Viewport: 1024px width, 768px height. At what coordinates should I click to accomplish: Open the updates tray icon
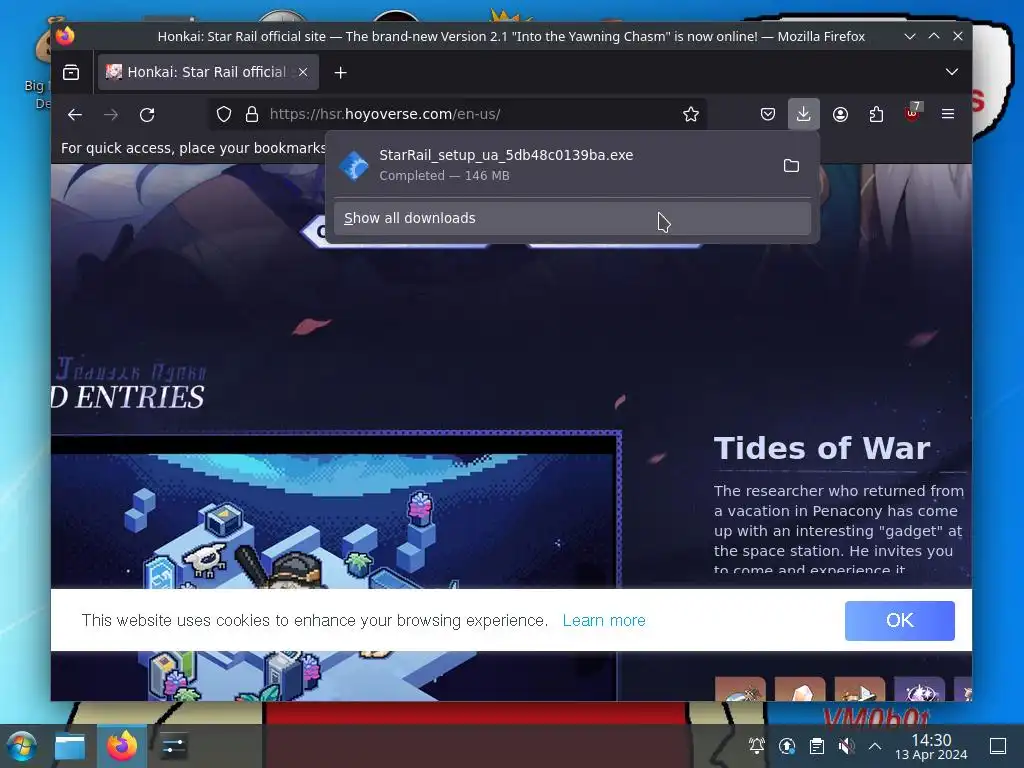(x=787, y=746)
